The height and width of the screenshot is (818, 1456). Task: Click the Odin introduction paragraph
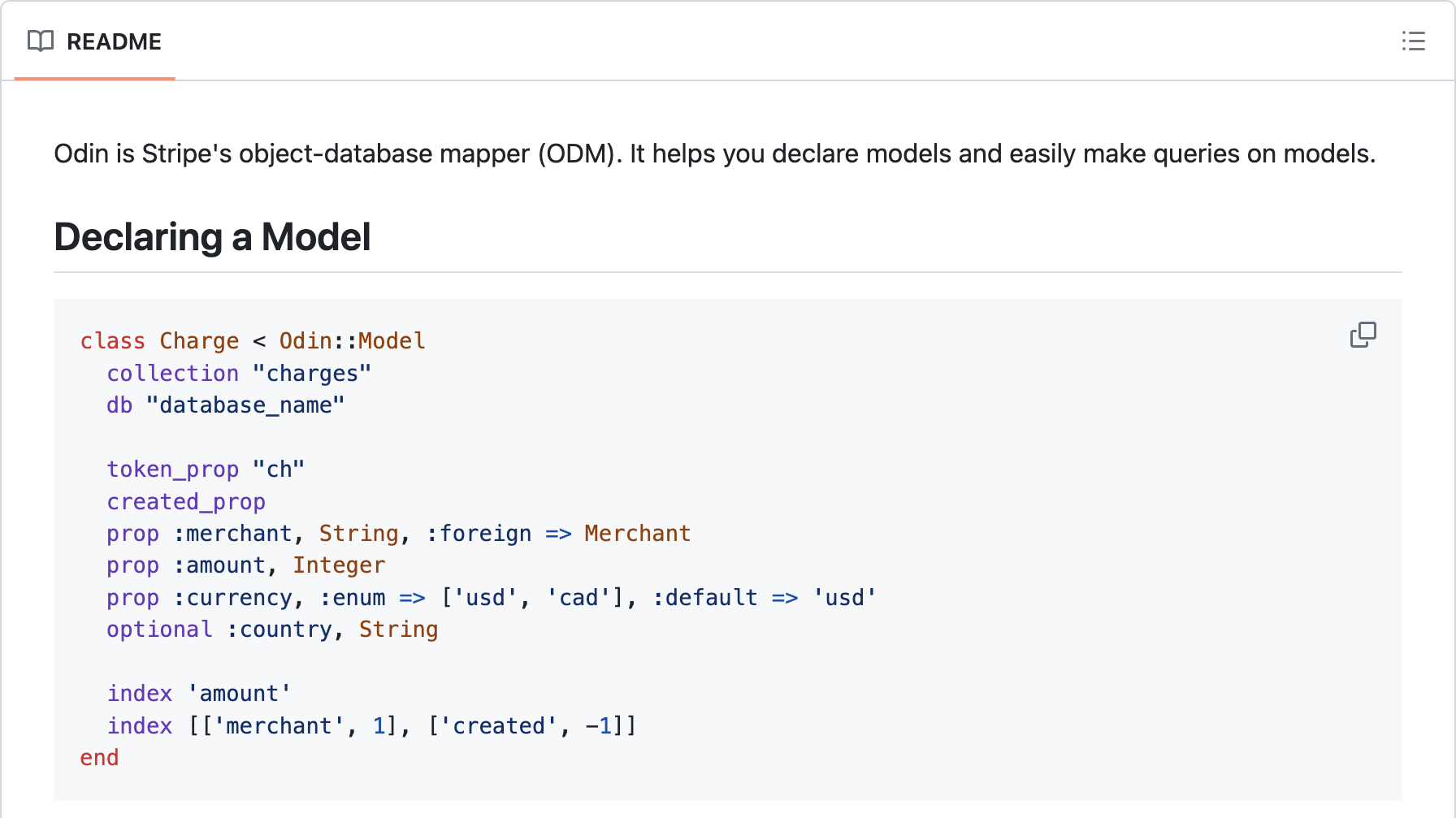coord(714,154)
